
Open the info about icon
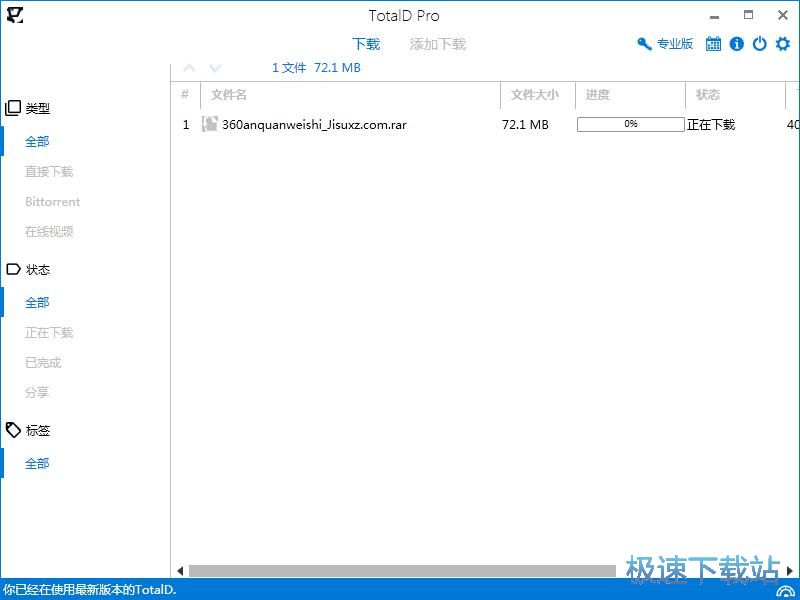pyautogui.click(x=736, y=44)
